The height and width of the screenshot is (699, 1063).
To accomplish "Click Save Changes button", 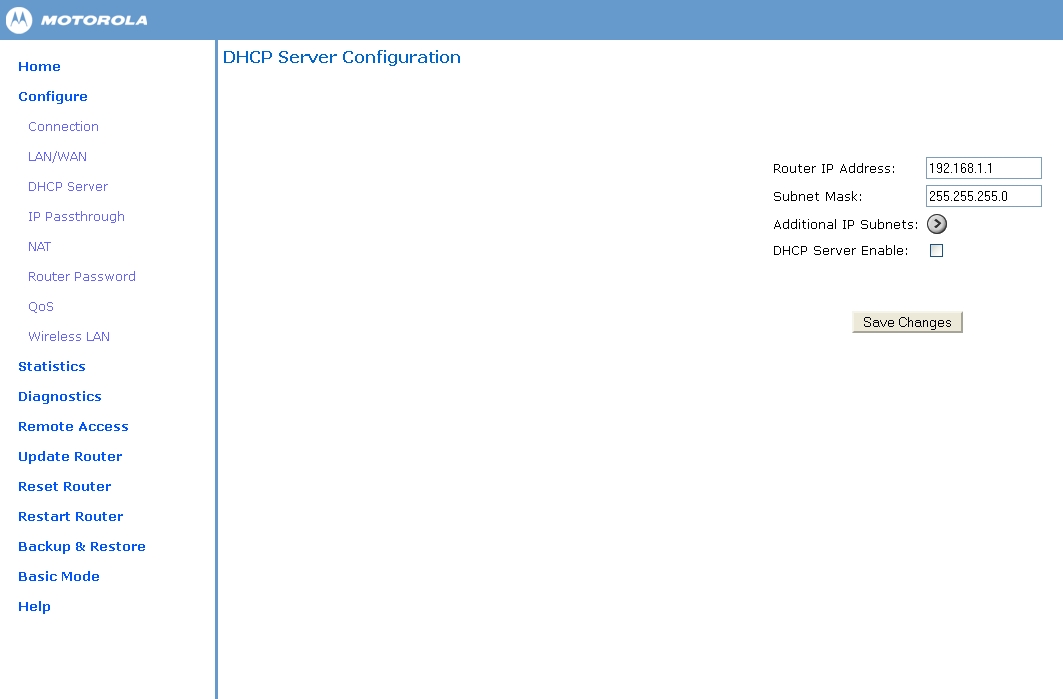I will (x=907, y=322).
